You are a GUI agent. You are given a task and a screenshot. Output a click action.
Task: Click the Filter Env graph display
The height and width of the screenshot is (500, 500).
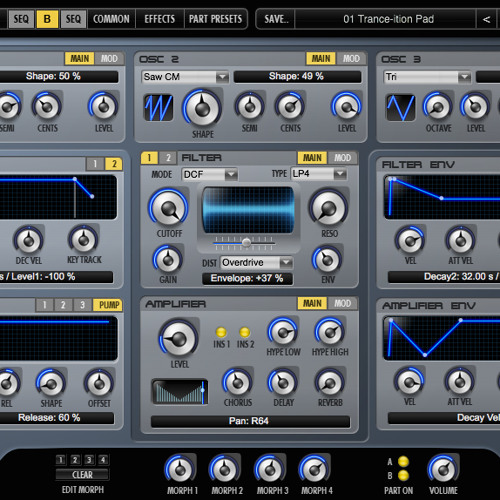coord(442,197)
